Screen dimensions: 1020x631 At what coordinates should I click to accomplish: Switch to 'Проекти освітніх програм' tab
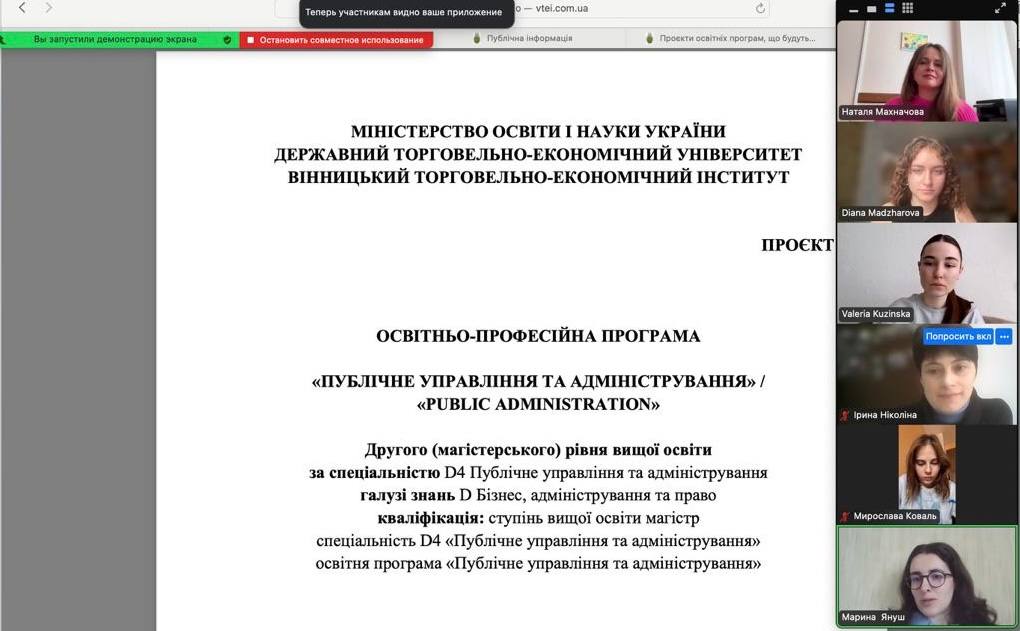click(x=736, y=39)
